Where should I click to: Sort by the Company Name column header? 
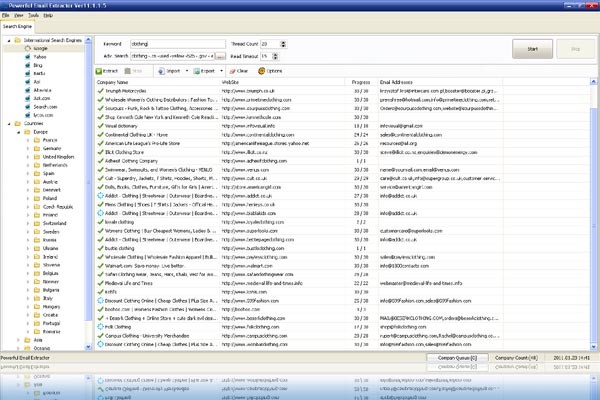coord(157,82)
